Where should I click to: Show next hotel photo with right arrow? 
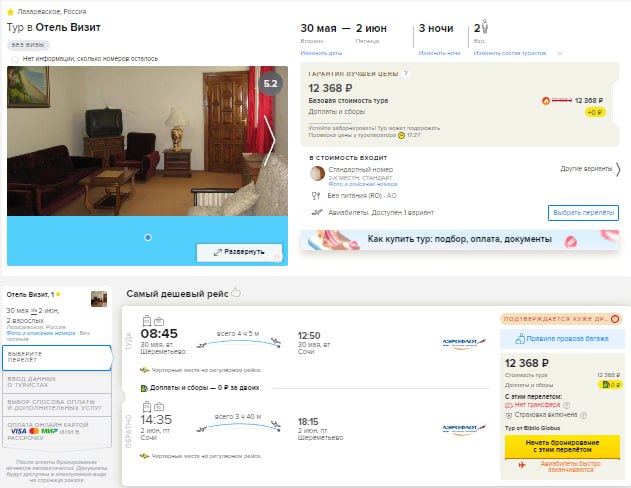(270, 141)
